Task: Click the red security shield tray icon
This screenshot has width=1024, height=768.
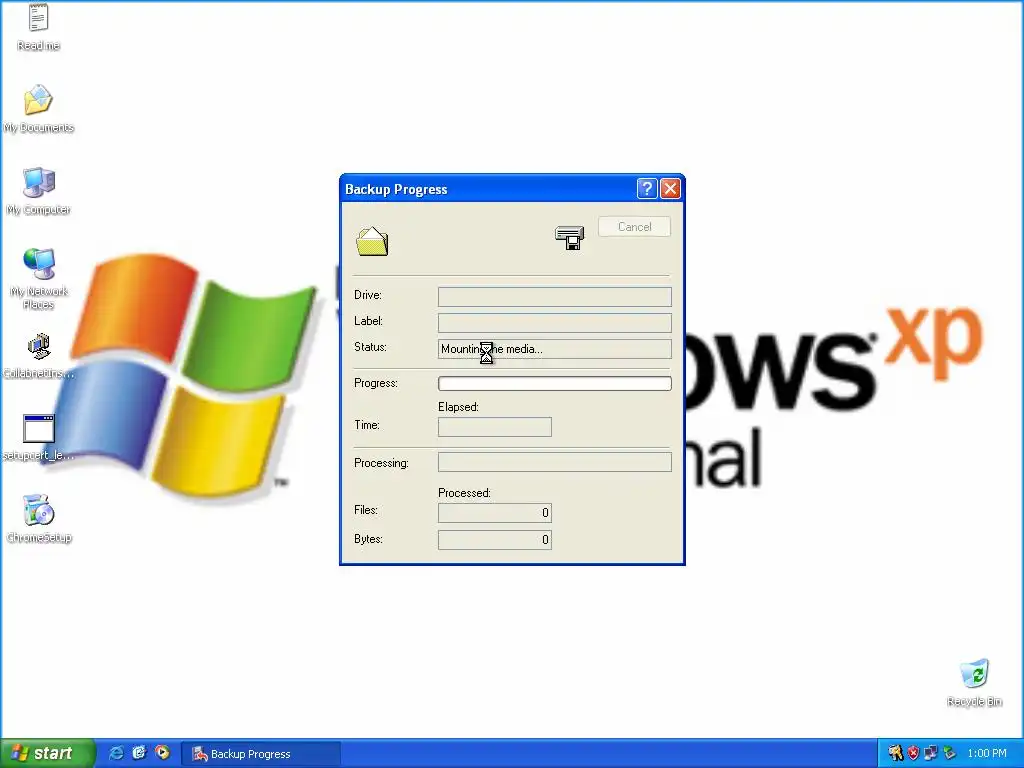Action: pyautogui.click(x=913, y=753)
